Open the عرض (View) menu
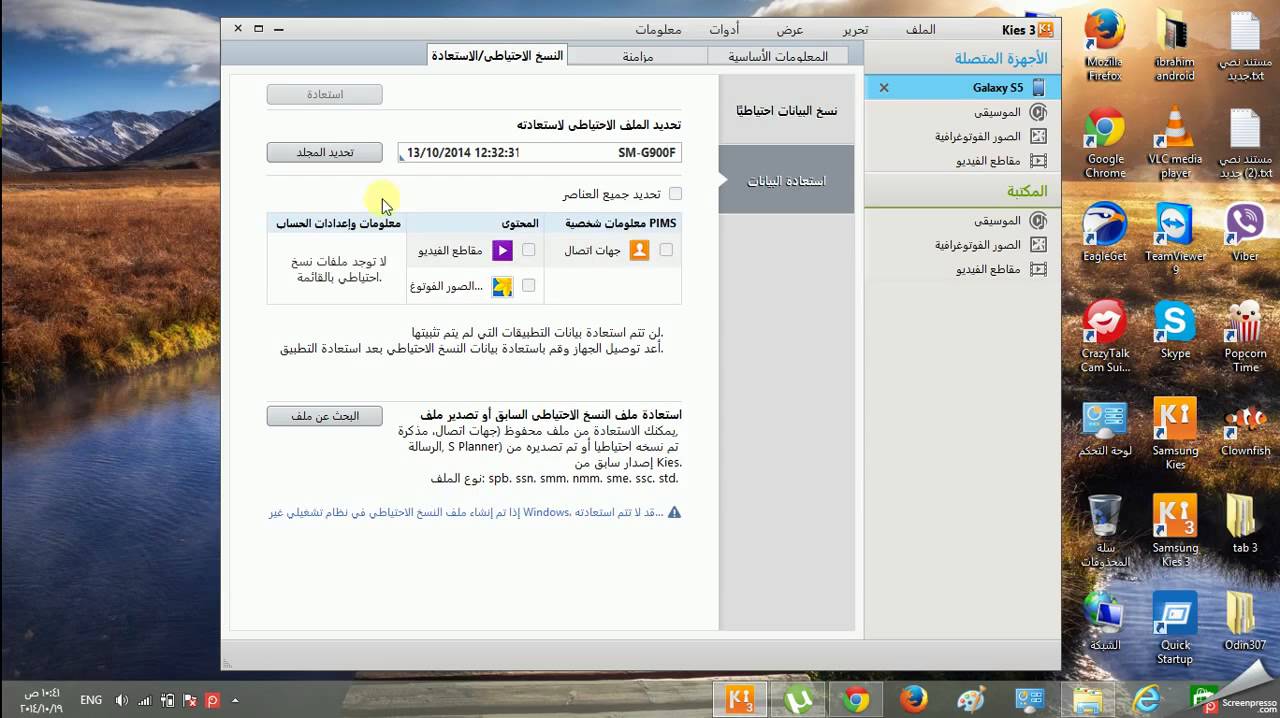The width and height of the screenshot is (1280, 718). [x=790, y=30]
